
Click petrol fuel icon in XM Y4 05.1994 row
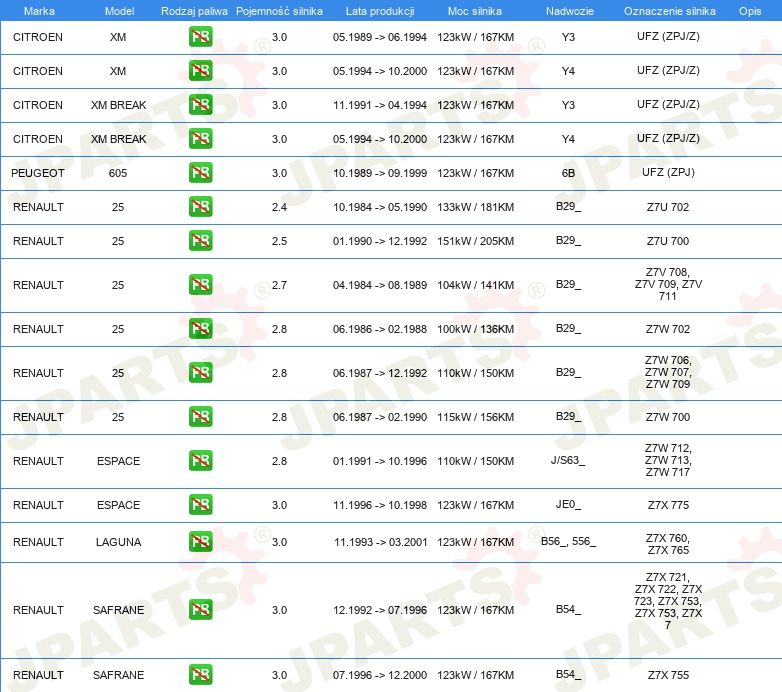200,71
